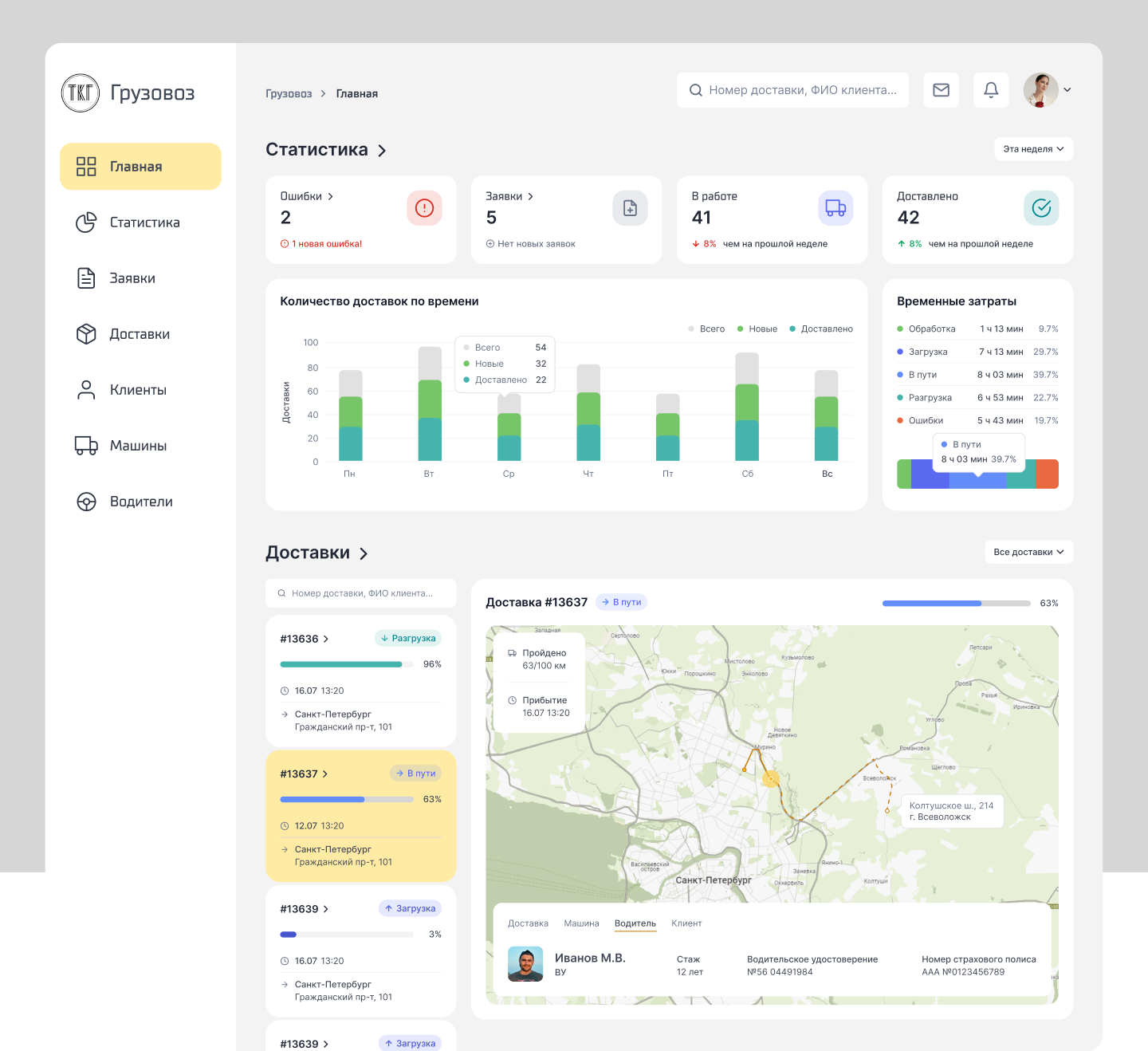
Task: Open Главная in the sidebar
Action: [x=140, y=167]
